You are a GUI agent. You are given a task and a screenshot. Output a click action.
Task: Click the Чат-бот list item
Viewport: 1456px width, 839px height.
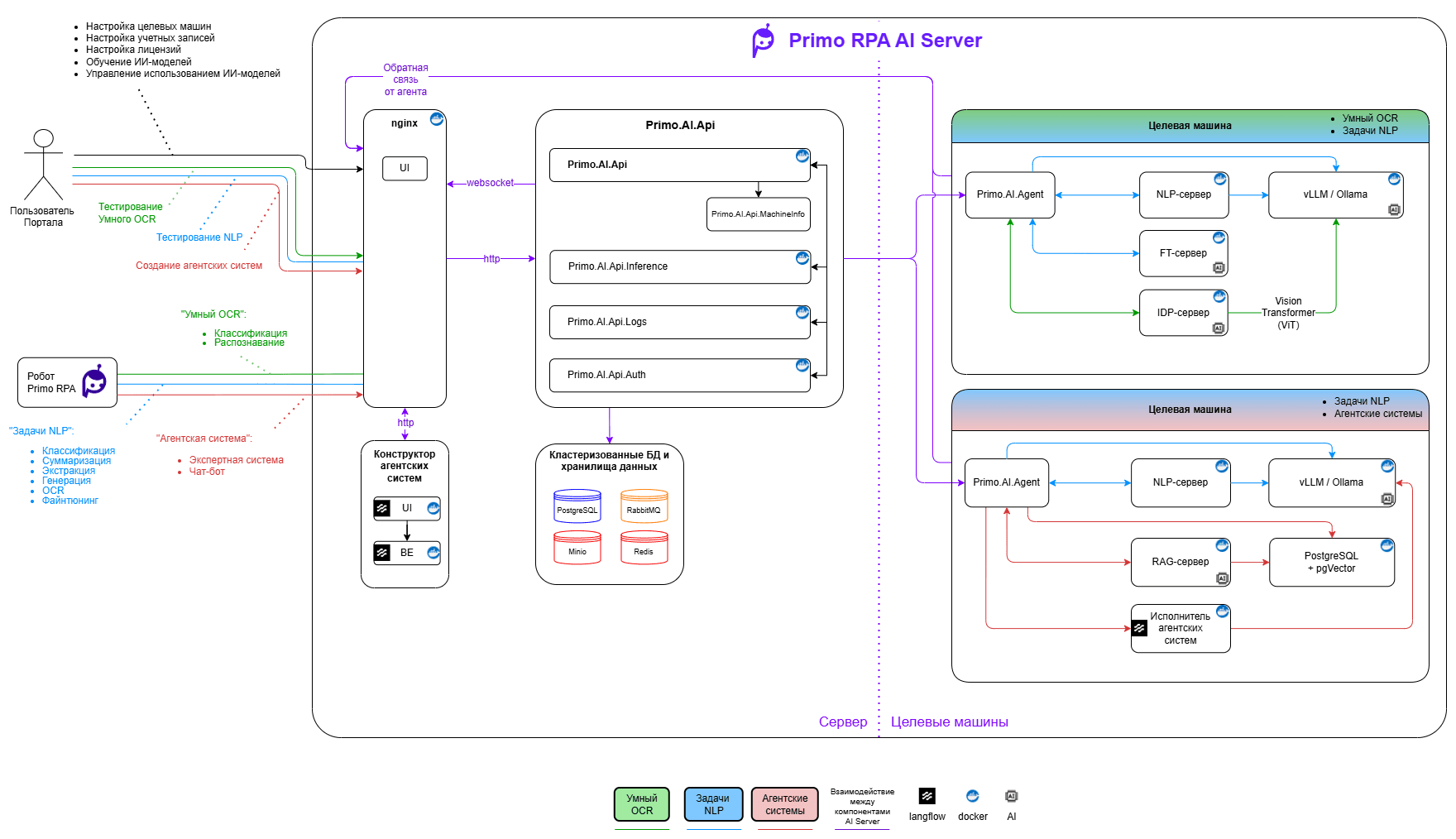tap(207, 472)
